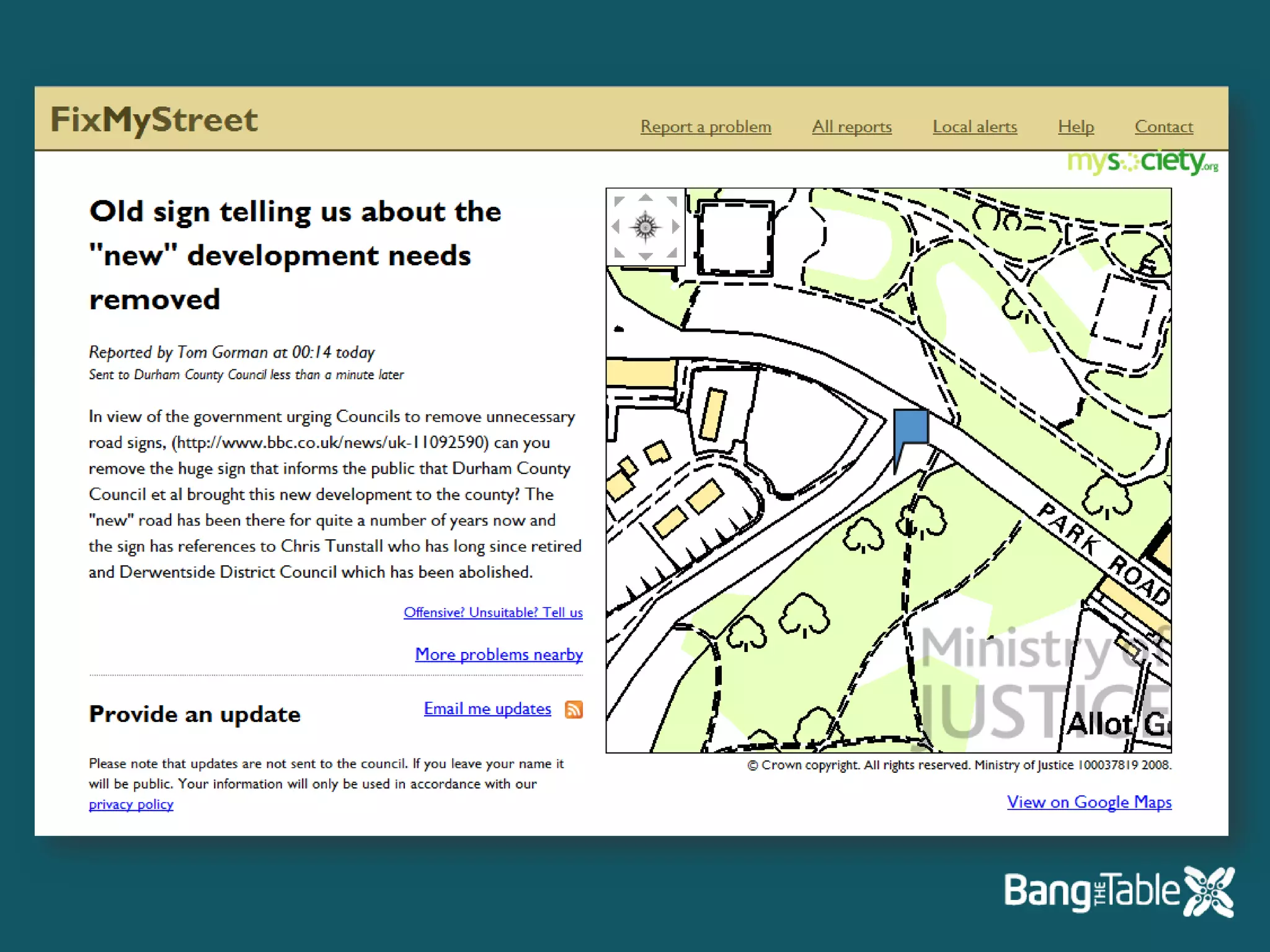Screen dimensions: 1270x952
Task: Go to All reports page
Action: [851, 126]
